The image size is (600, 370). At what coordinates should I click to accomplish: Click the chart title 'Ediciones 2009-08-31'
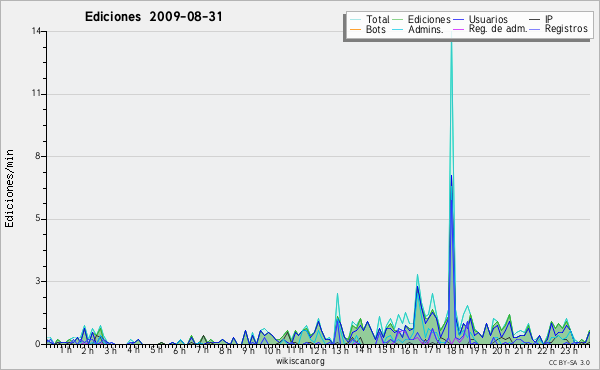point(153,17)
